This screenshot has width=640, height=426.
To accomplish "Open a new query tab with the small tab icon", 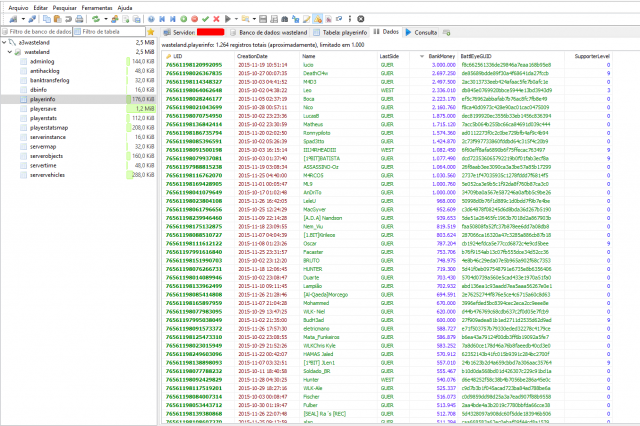I will pyautogui.click(x=447, y=33).
